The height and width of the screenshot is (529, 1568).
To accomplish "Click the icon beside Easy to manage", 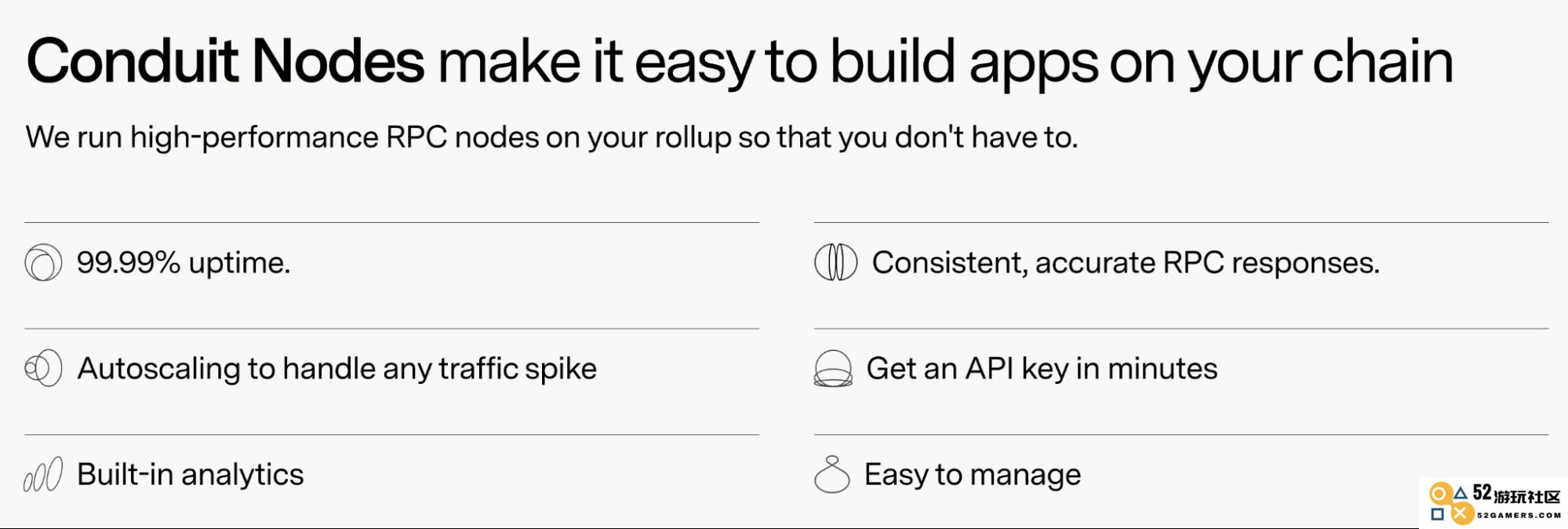I will pos(832,474).
